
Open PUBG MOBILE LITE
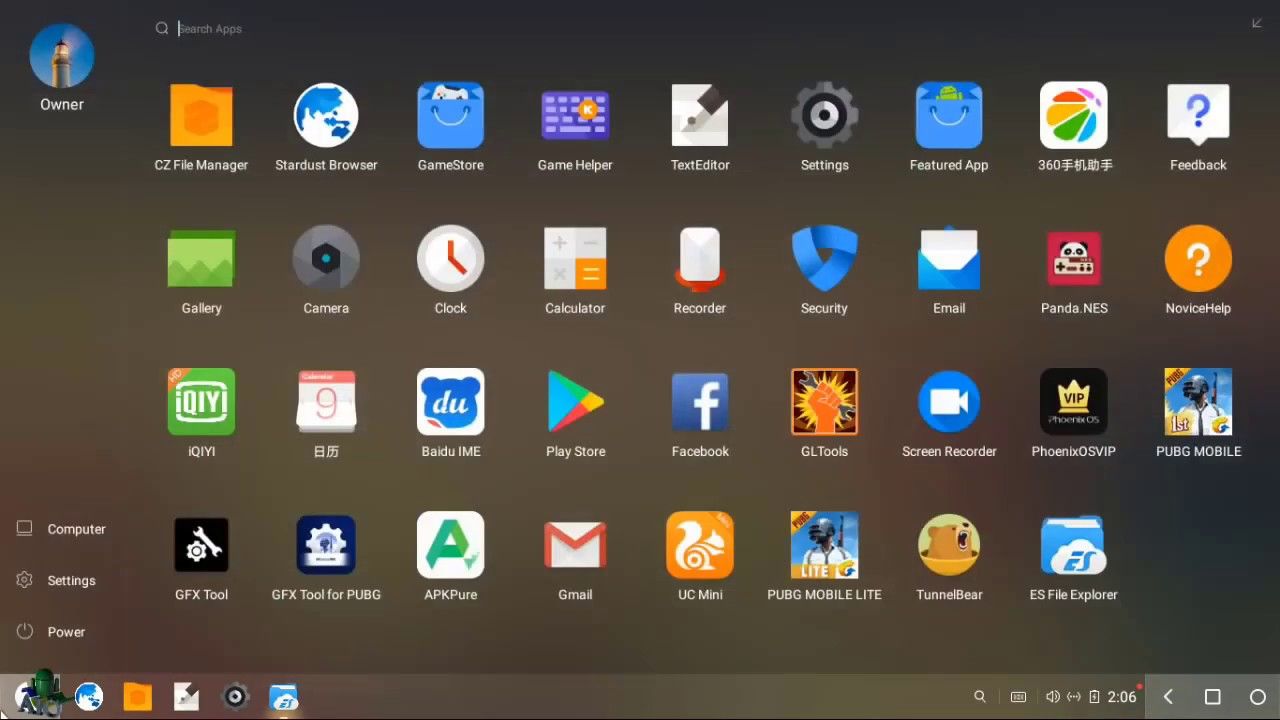point(824,545)
